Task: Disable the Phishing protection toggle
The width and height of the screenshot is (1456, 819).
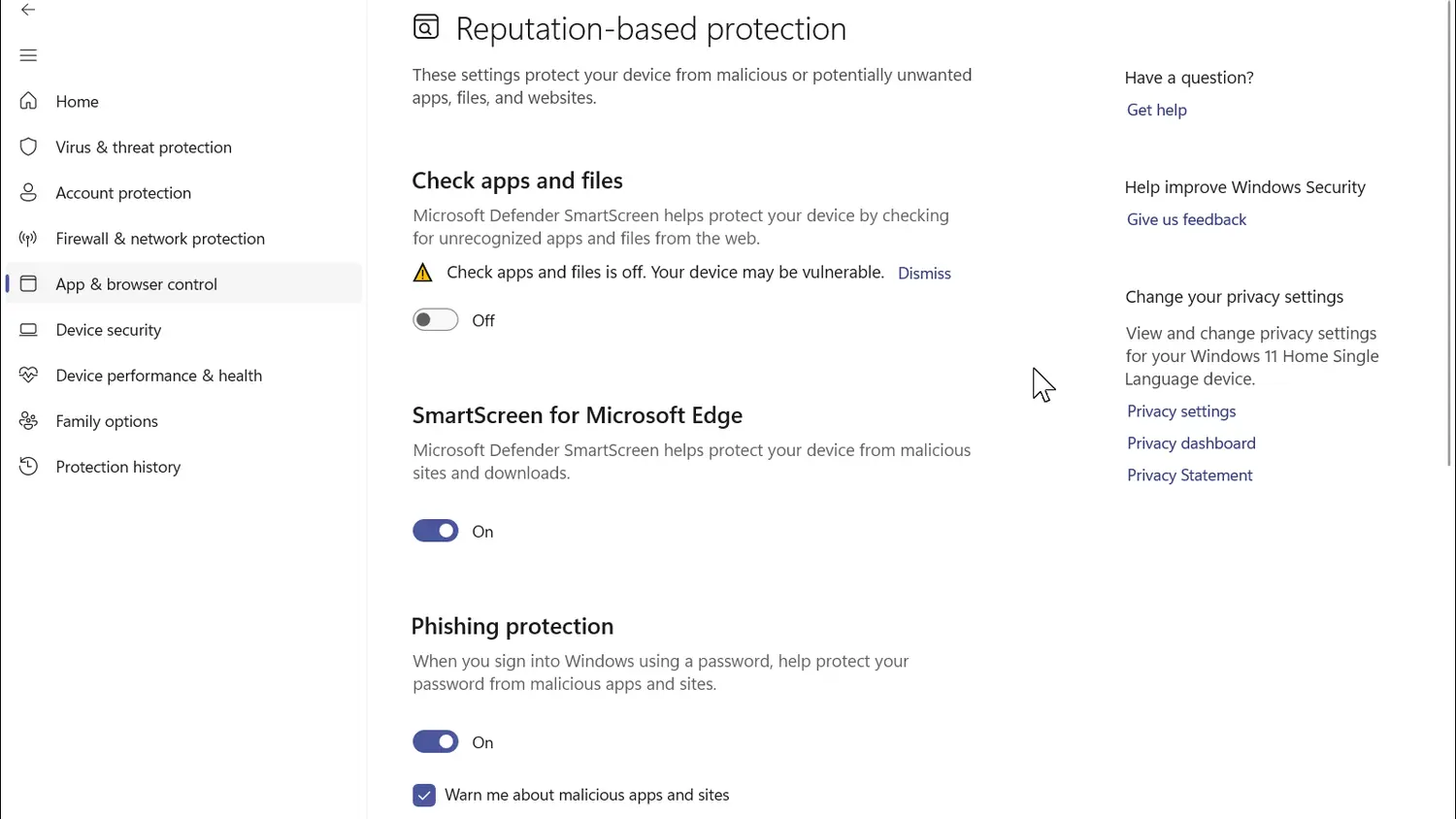Action: coord(435,741)
